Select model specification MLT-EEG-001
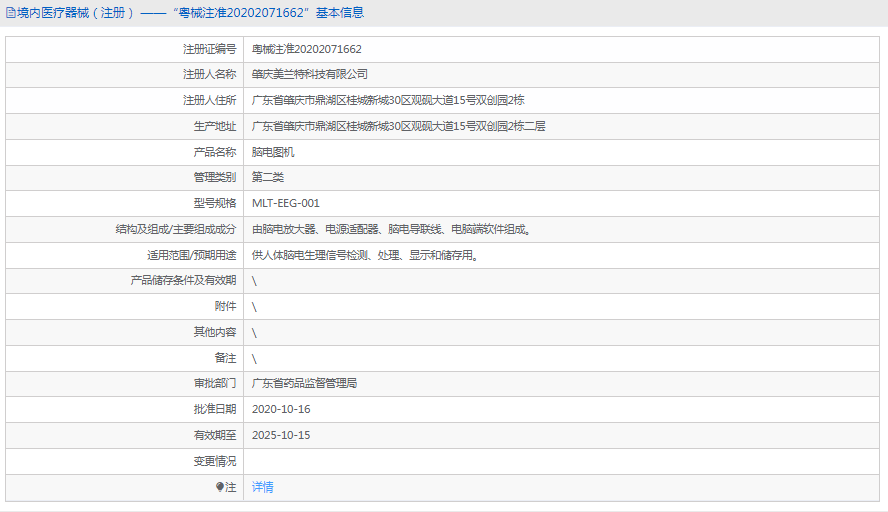The width and height of the screenshot is (888, 512). pyautogui.click(x=286, y=203)
